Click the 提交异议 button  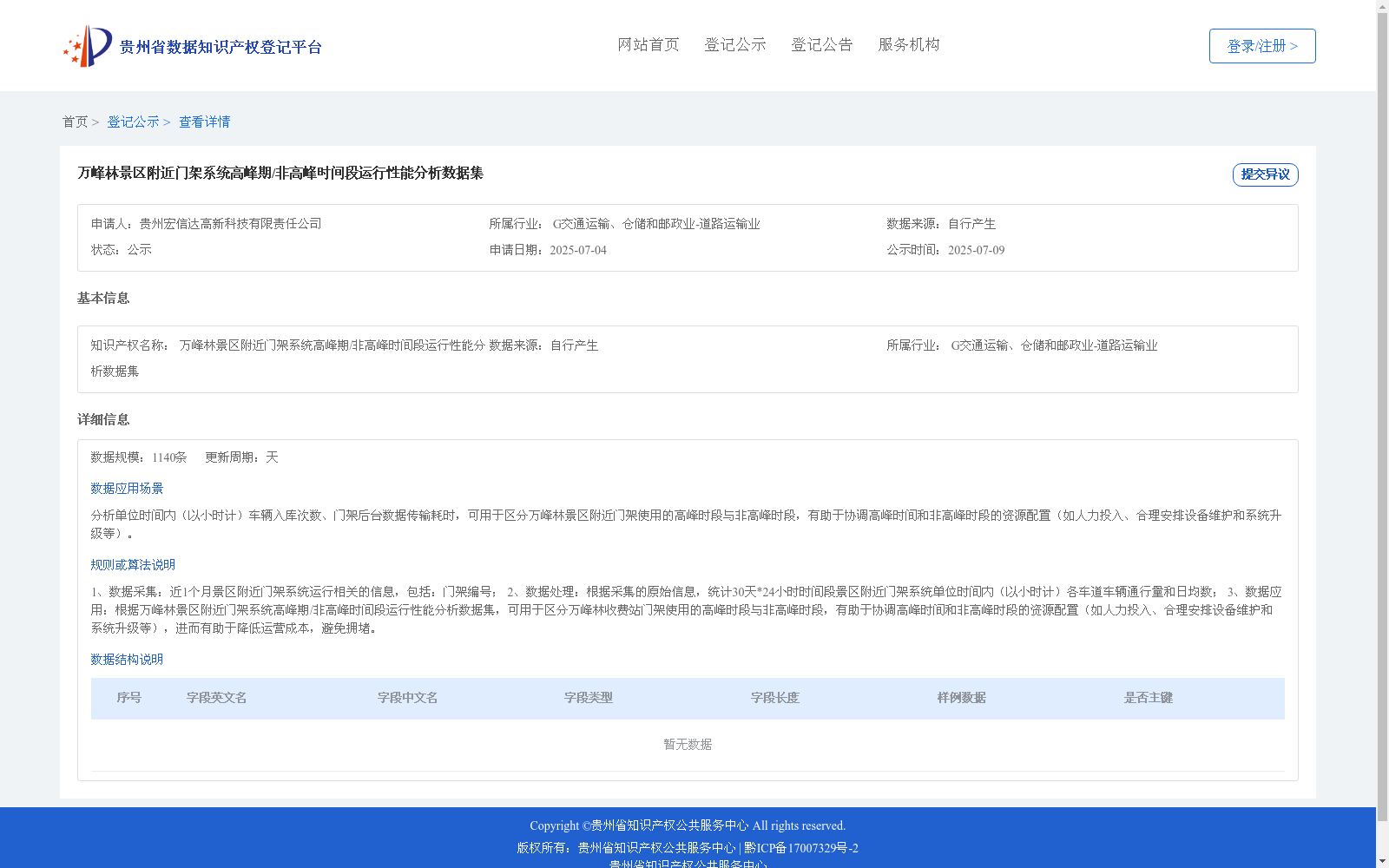(1265, 174)
